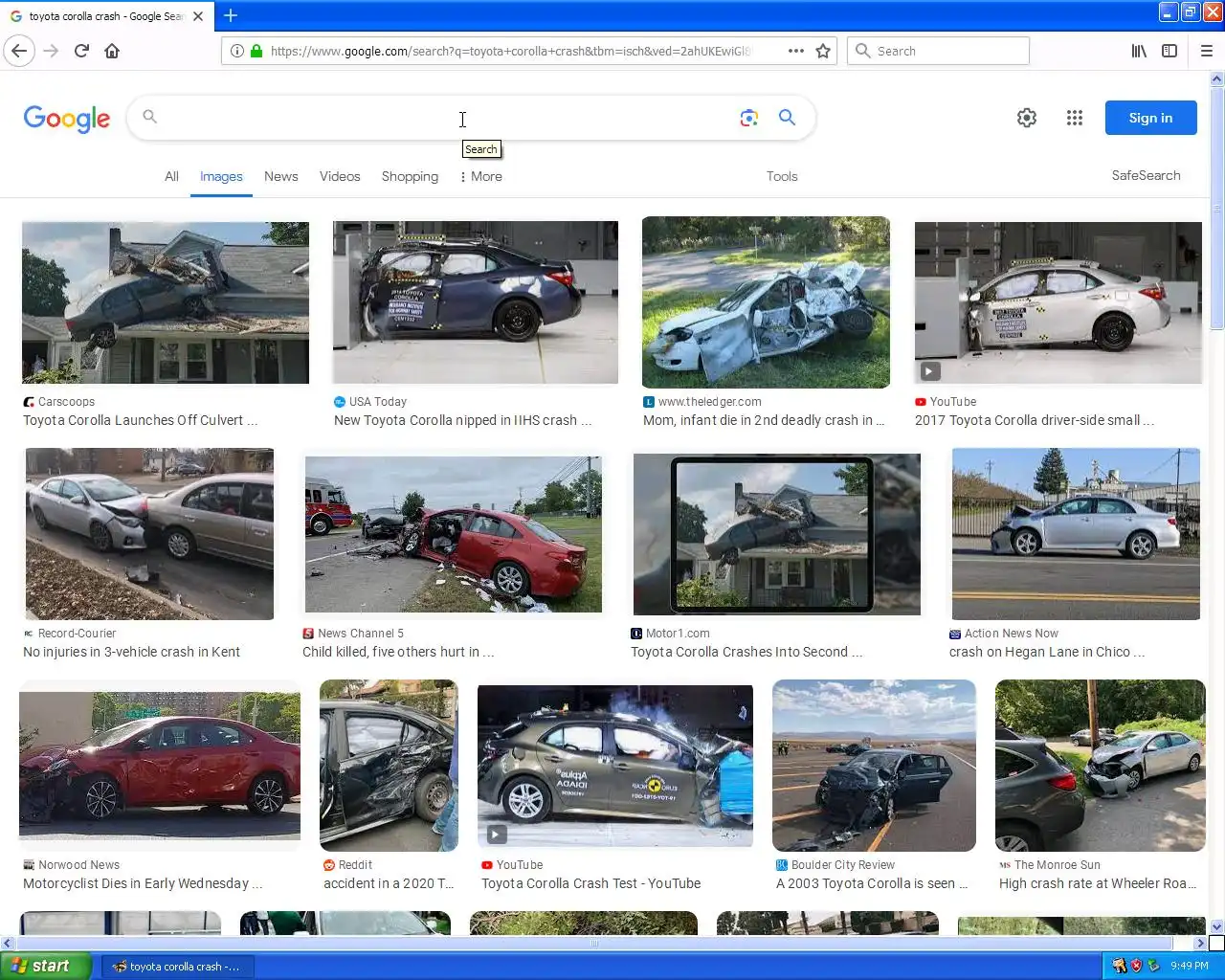Bookmark this page with the star icon
Viewport: 1225px width, 980px height.
point(823,51)
